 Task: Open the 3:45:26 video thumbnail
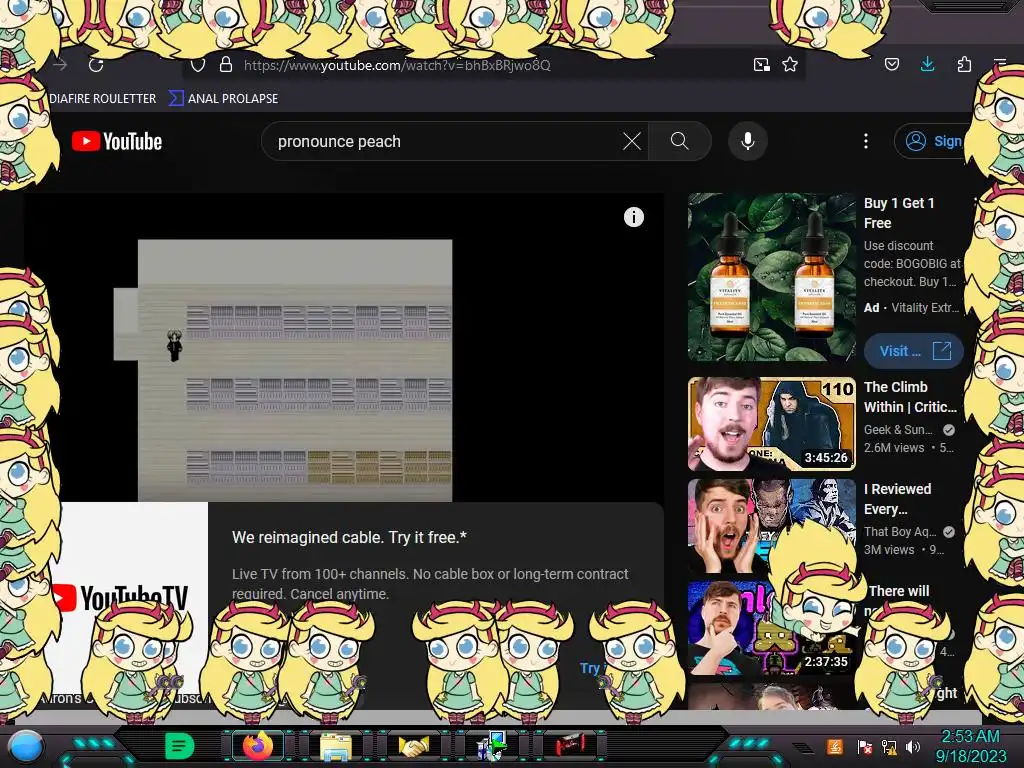[x=771, y=424]
